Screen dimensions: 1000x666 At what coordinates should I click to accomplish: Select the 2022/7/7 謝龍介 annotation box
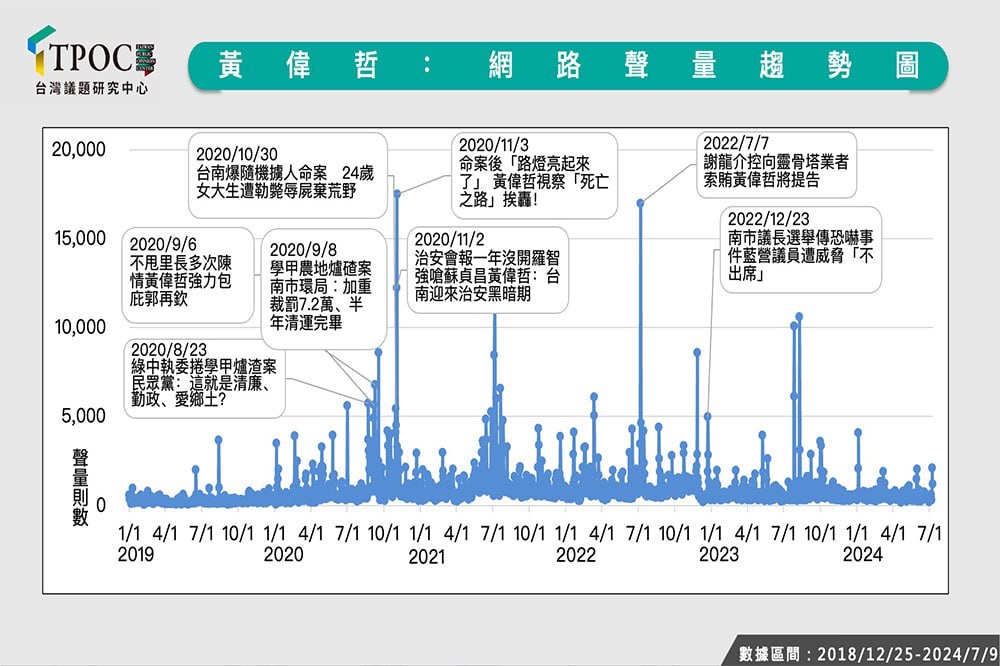pyautogui.click(x=779, y=167)
